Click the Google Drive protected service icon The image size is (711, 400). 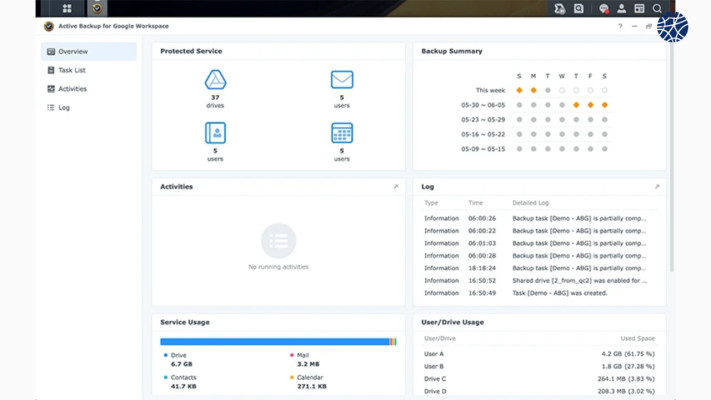tap(215, 80)
